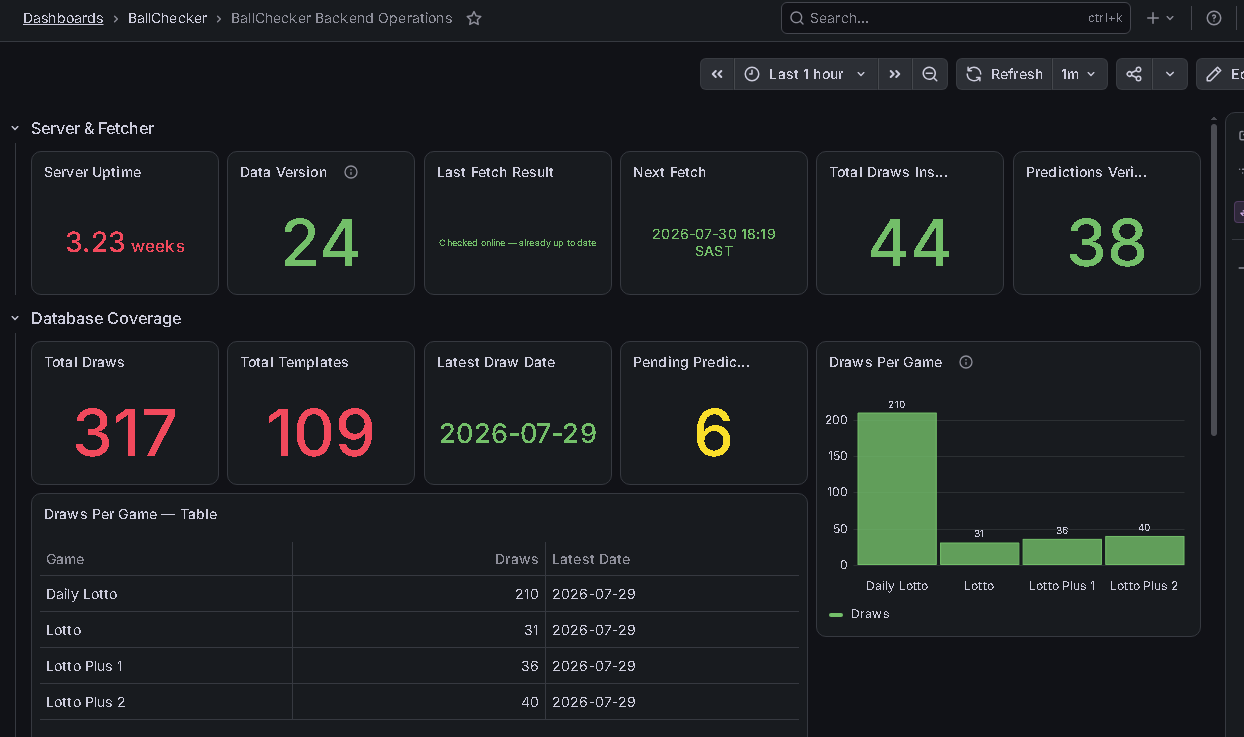Sort table by Draws column header
Screen dimensions: 1244x737
[x=516, y=559]
